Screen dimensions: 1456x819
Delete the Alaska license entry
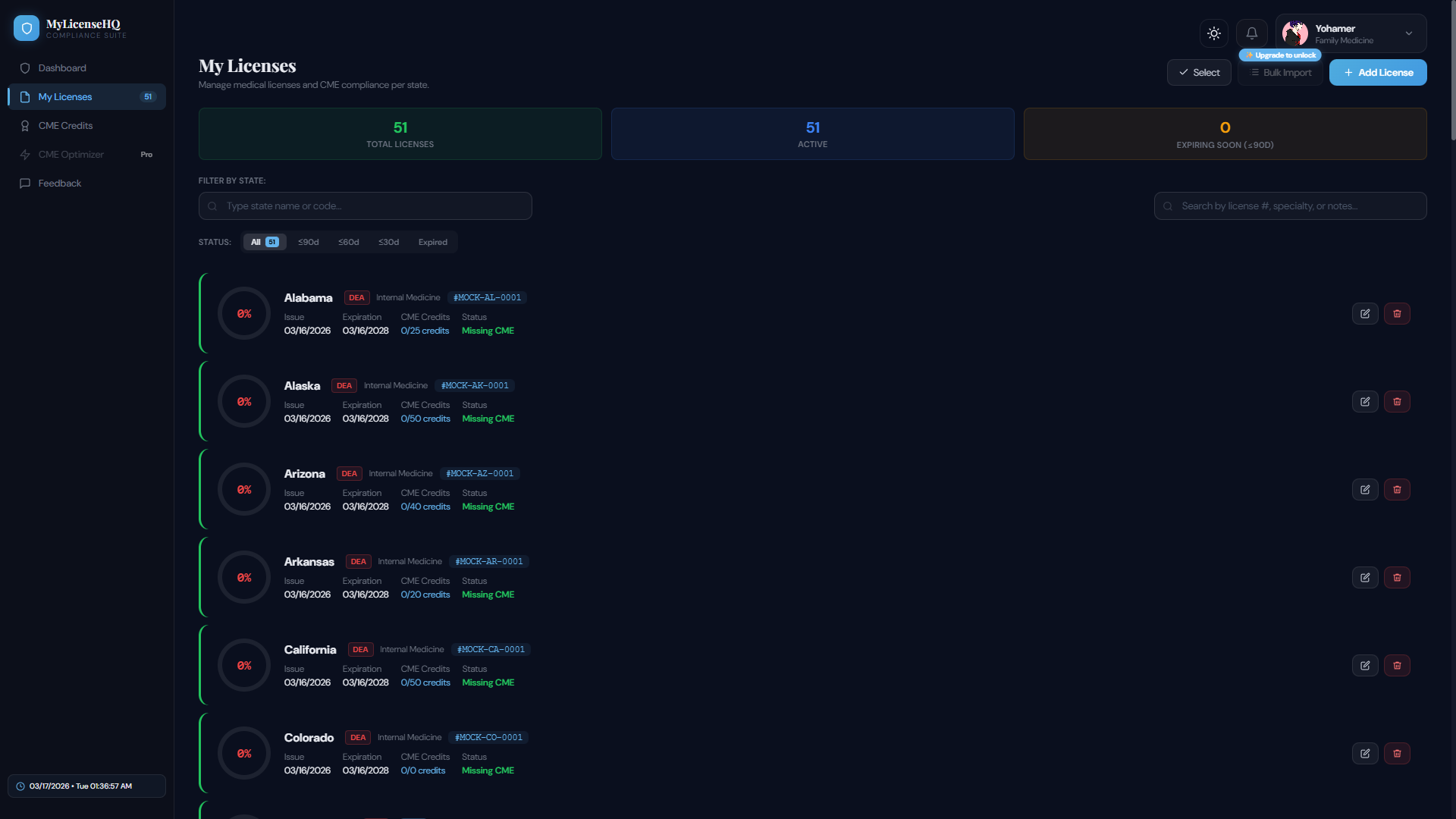click(x=1397, y=401)
